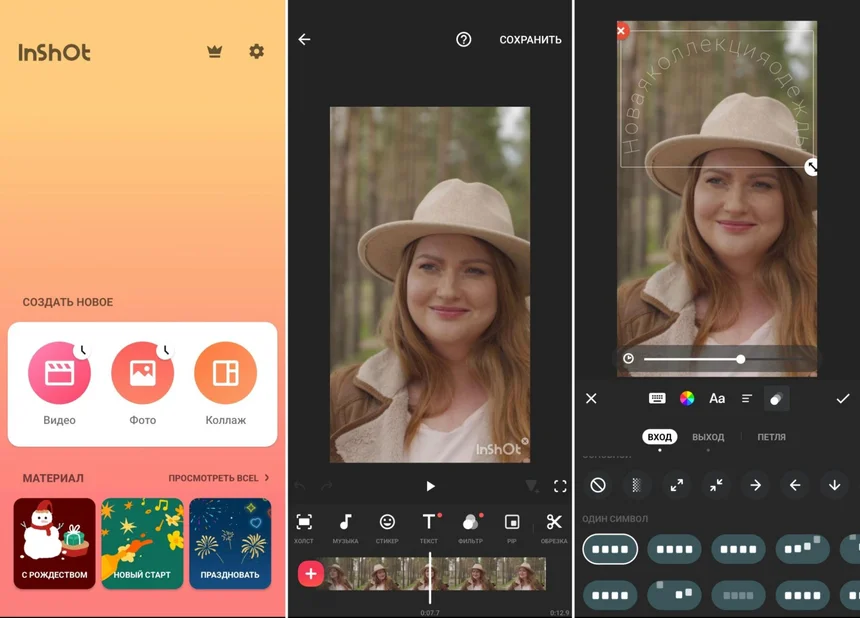The width and height of the screenshot is (860, 618).
Task: Choose the faded-dots symbol animation preset
Action: pos(738,595)
